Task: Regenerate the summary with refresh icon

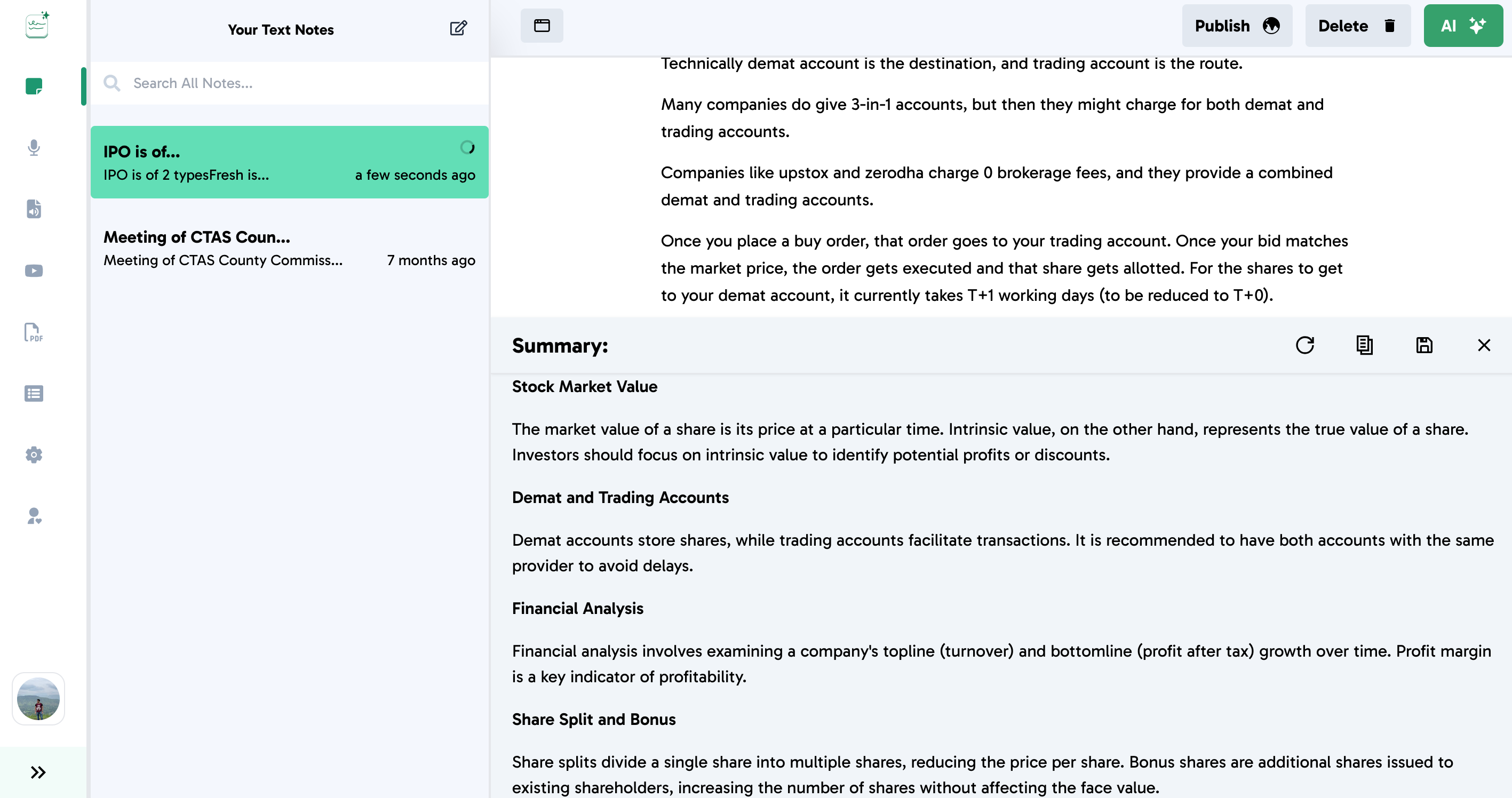Action: pos(1305,345)
